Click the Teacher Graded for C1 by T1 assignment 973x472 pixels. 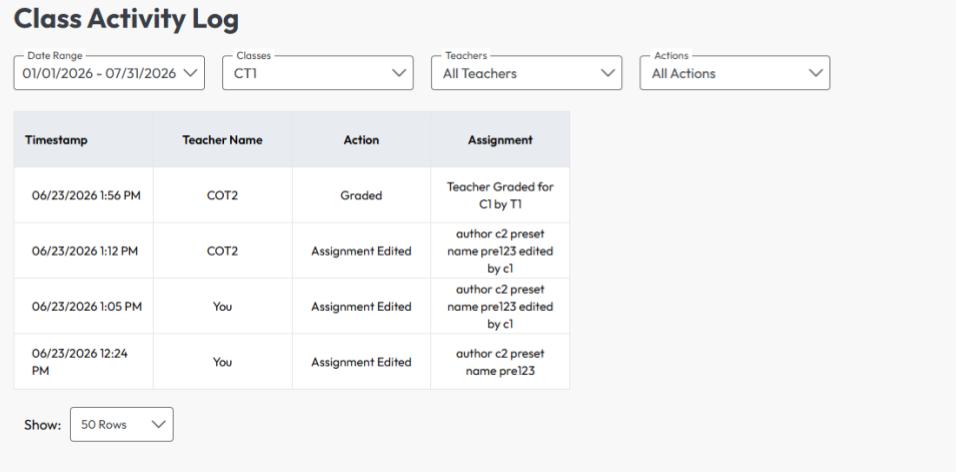[x=500, y=195]
